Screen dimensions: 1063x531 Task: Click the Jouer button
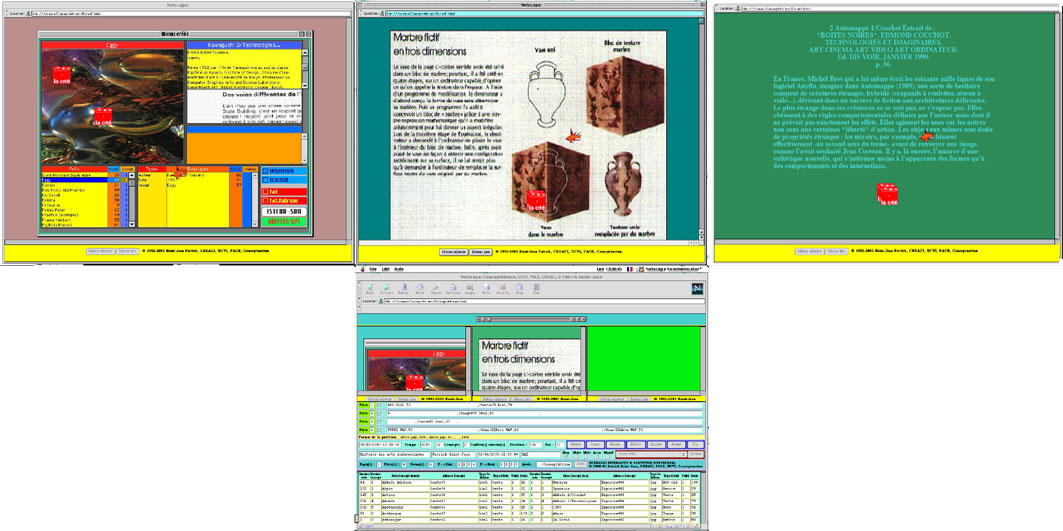point(595,445)
